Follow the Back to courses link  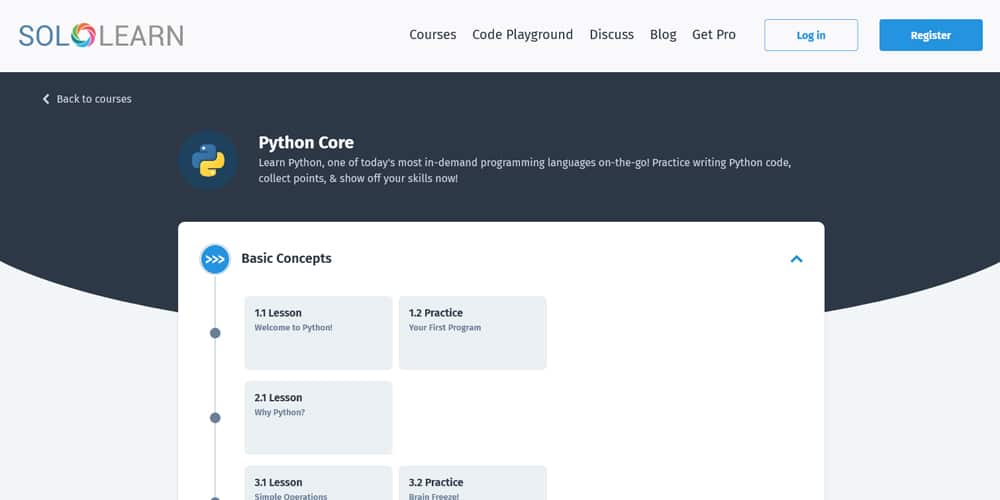coord(93,99)
